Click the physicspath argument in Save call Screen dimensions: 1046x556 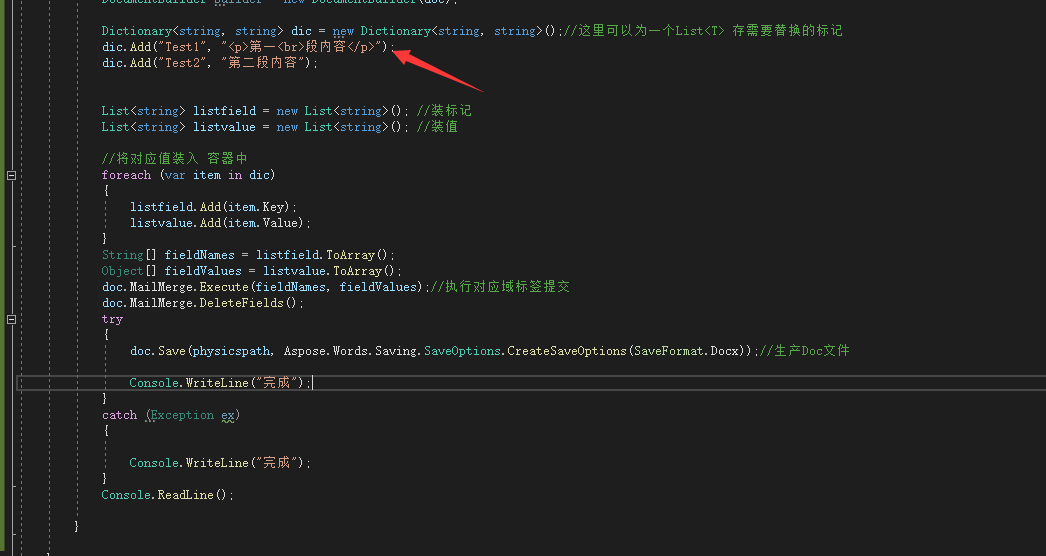[230, 351]
